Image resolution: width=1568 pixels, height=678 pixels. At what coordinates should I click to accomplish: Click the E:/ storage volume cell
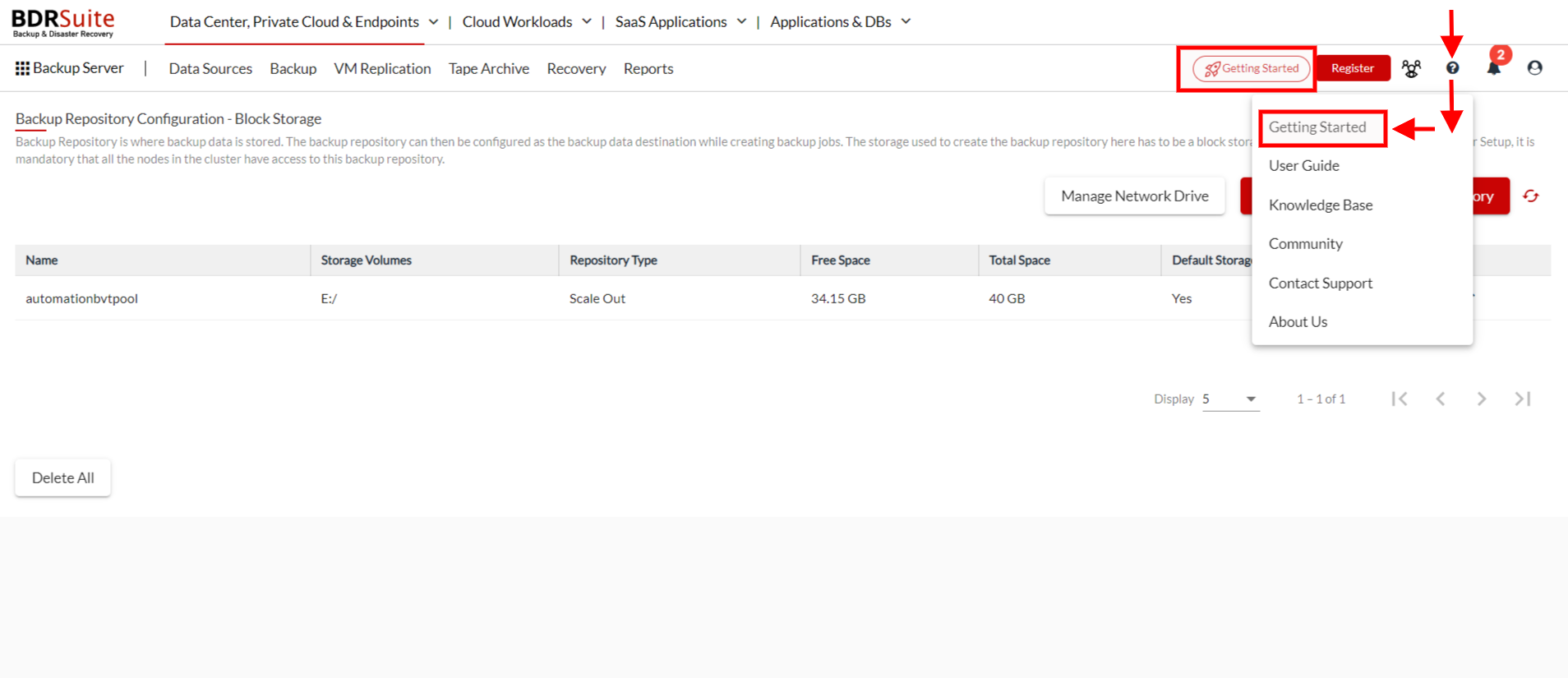click(329, 299)
